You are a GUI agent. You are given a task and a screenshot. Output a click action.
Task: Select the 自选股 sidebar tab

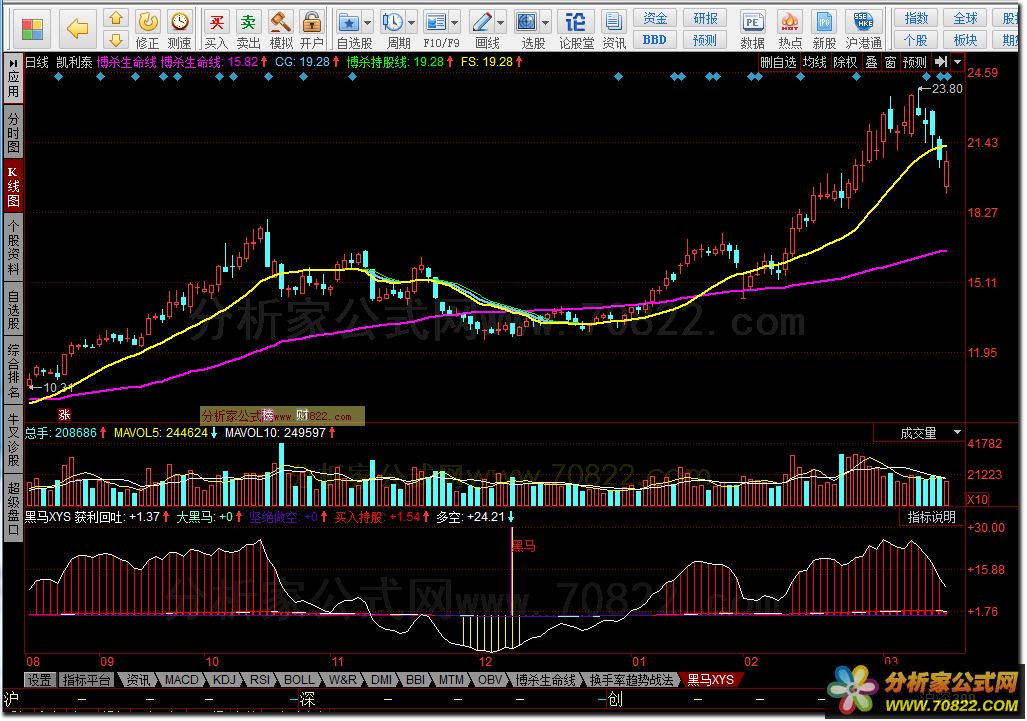click(13, 310)
